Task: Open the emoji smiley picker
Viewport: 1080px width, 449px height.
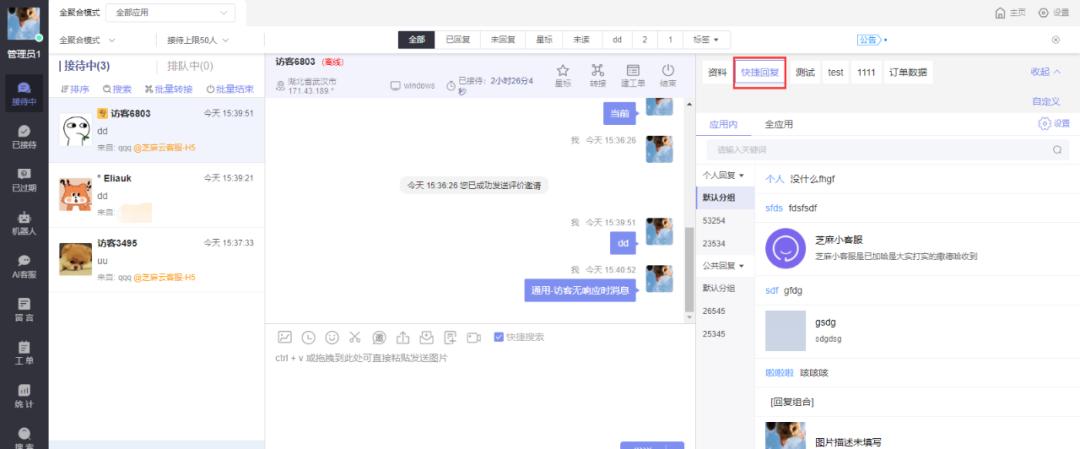Action: pos(332,337)
